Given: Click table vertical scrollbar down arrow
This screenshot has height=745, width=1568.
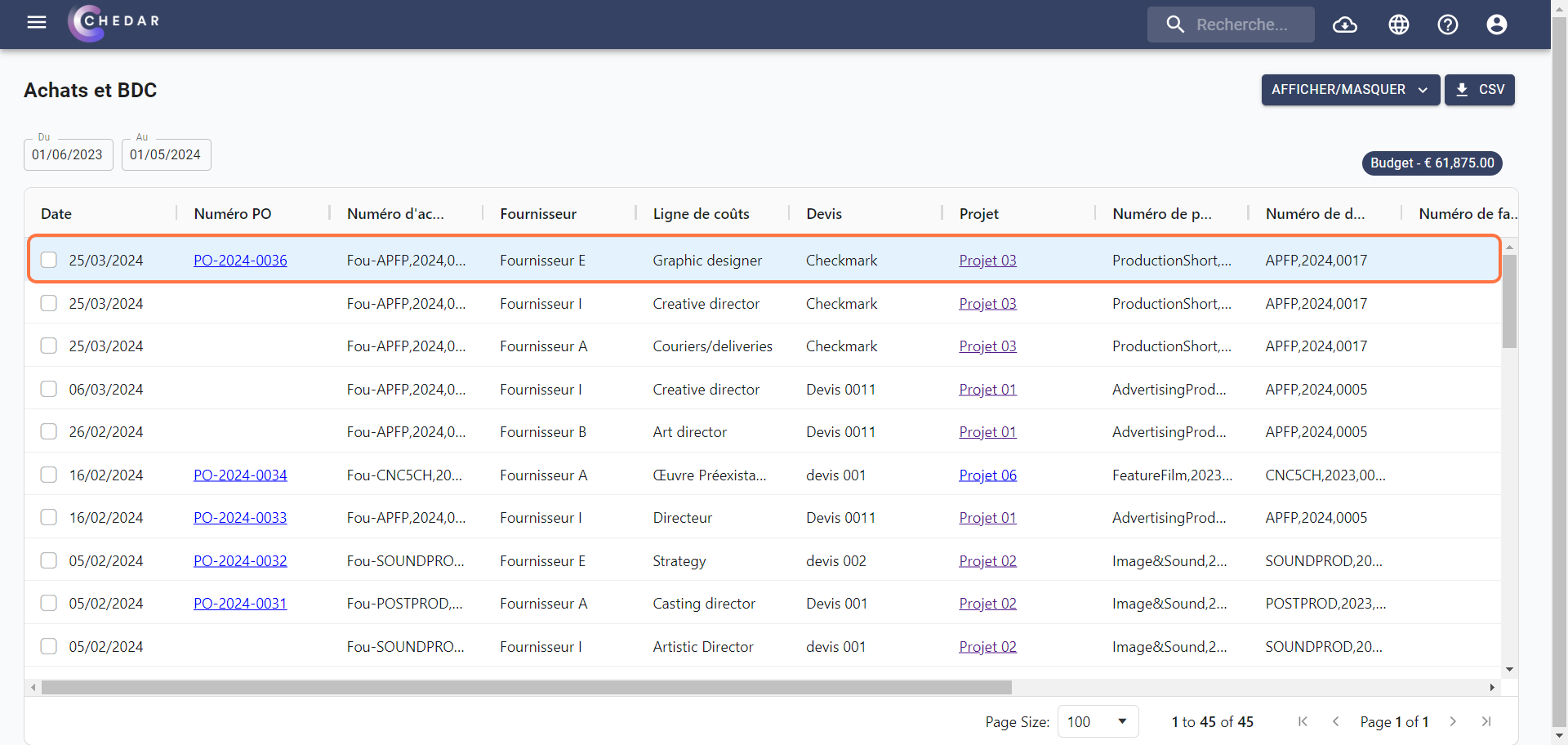Looking at the screenshot, I should tap(1510, 670).
